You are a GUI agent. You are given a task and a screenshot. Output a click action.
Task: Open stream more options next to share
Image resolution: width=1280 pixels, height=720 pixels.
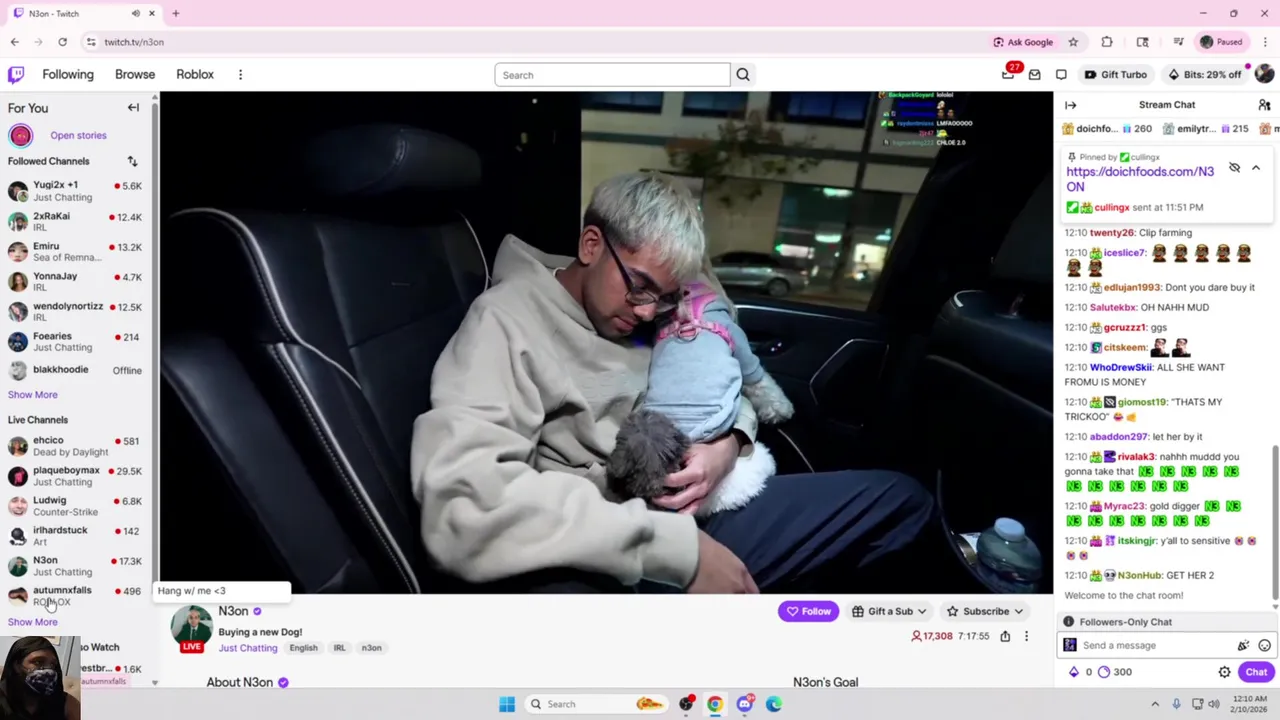1026,636
